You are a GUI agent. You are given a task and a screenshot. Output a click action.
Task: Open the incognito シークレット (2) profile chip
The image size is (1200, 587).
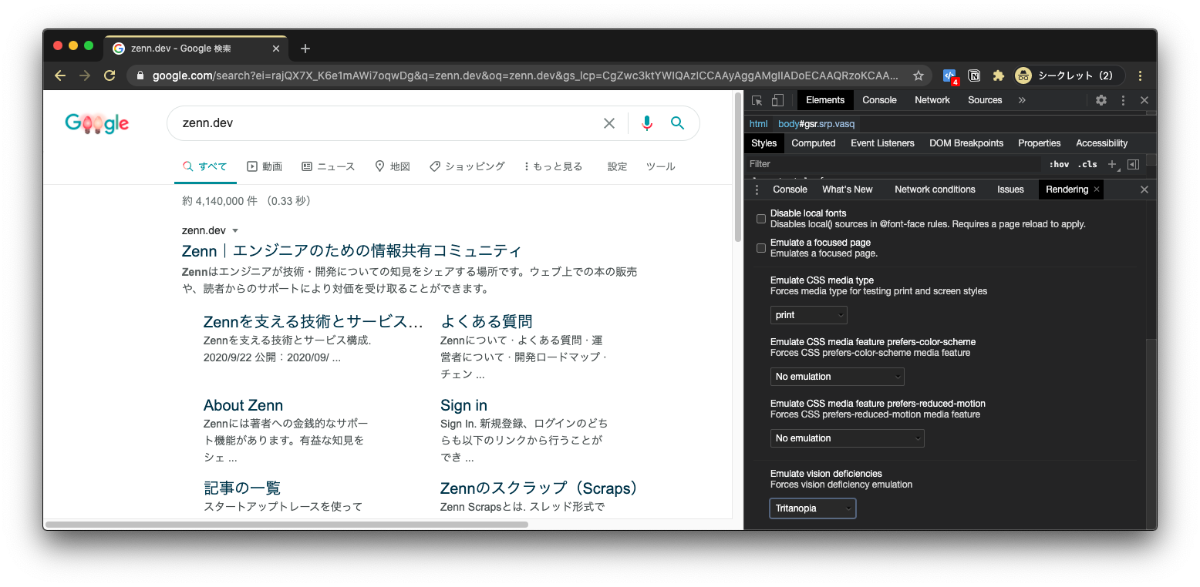coord(1068,75)
